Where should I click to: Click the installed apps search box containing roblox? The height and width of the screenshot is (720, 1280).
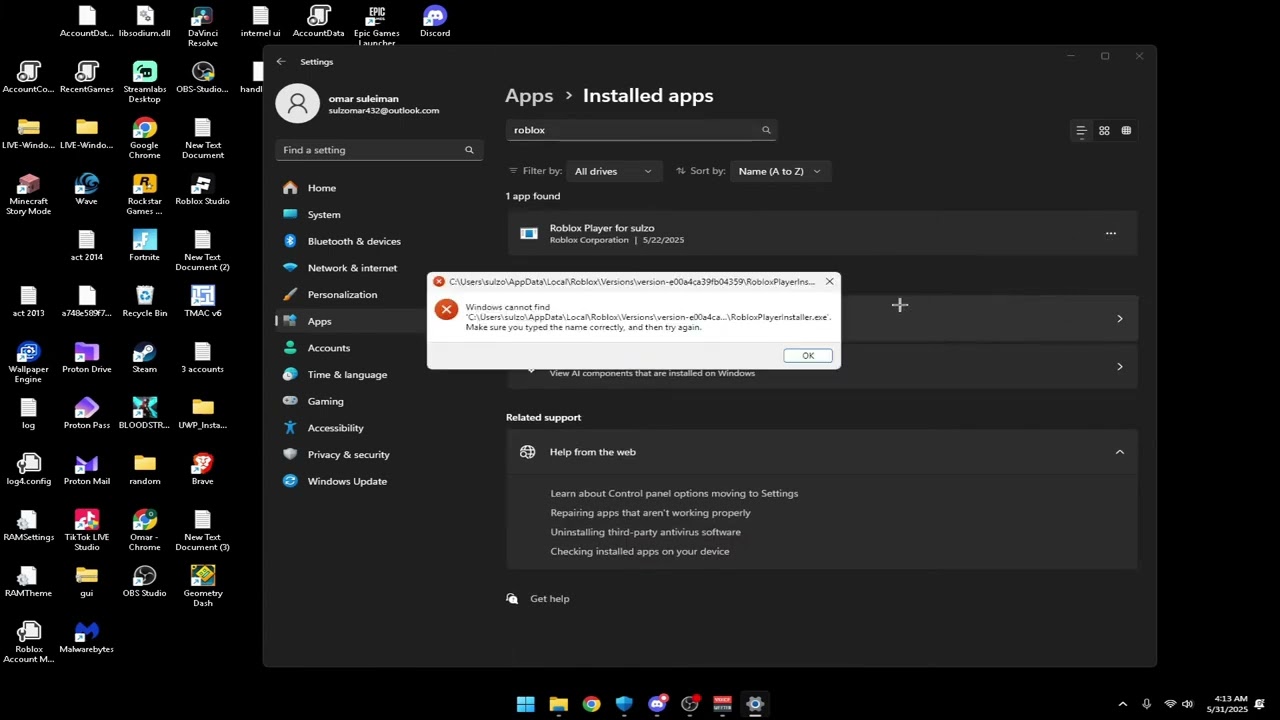click(641, 130)
